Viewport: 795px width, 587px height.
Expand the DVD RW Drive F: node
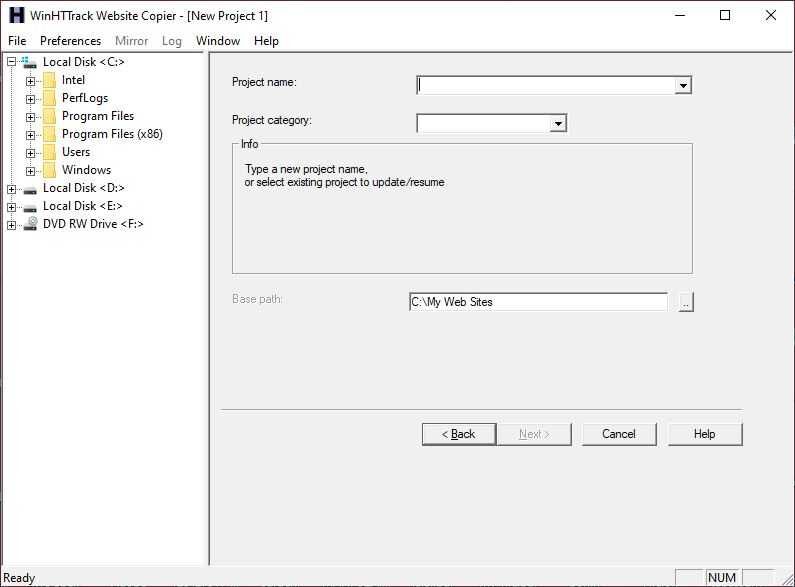12,225
